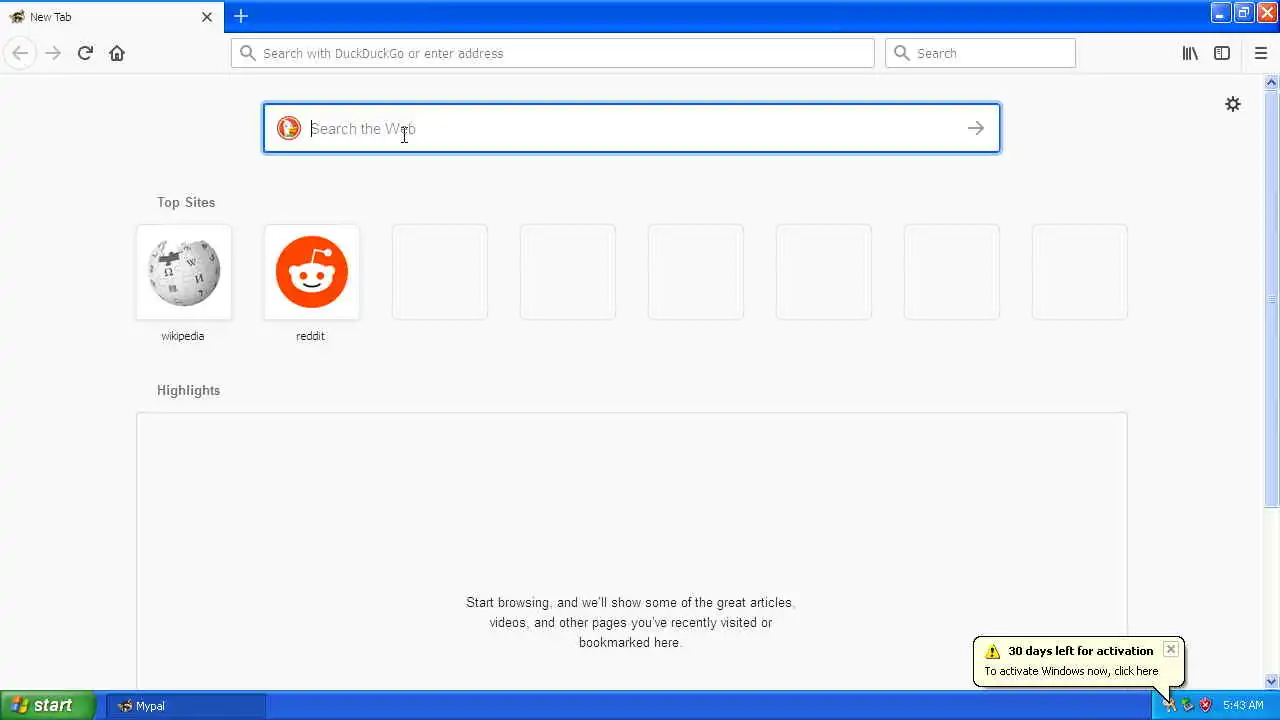Dismiss the activation balloon notification
Viewport: 1280px width, 720px height.
tap(1171, 650)
